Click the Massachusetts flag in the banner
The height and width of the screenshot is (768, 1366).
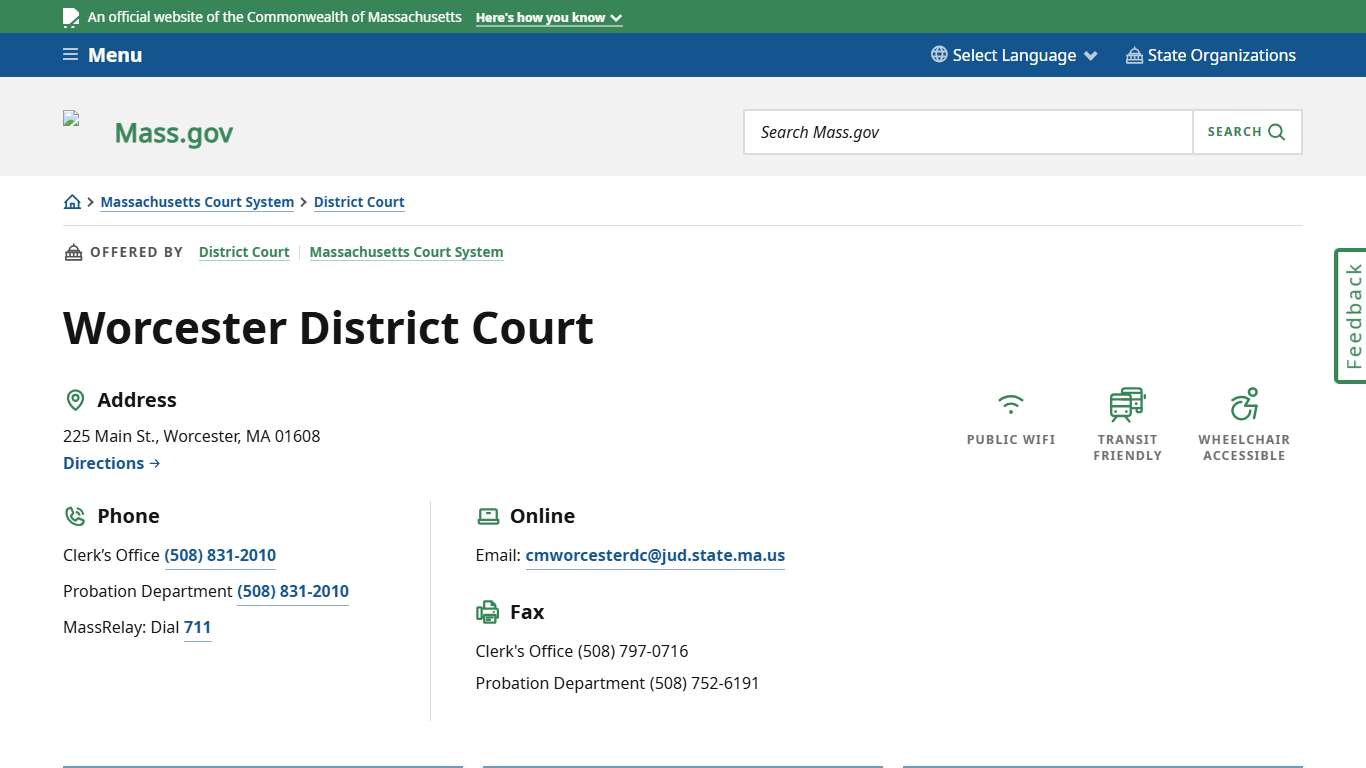70,16
